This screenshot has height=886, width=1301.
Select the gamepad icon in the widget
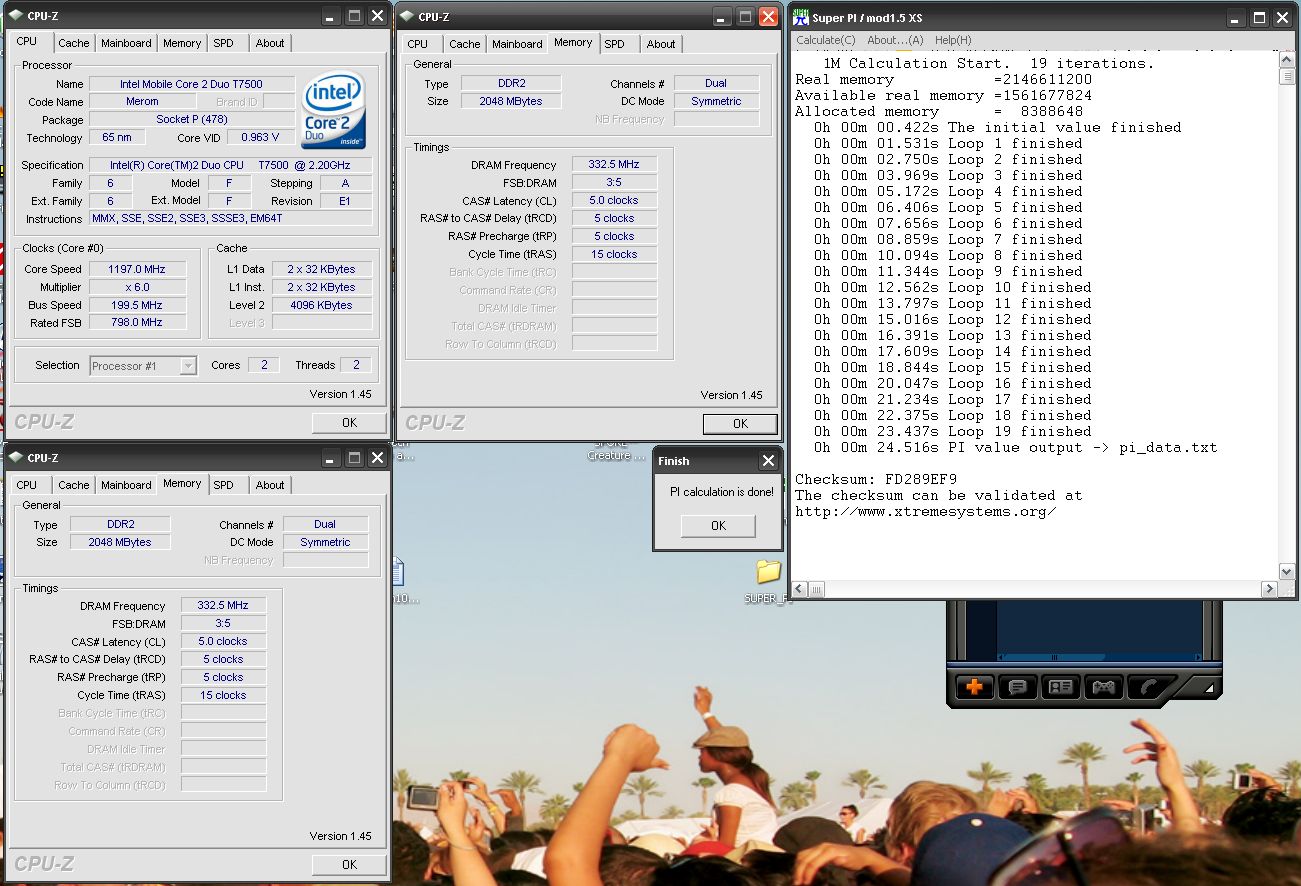(1103, 687)
